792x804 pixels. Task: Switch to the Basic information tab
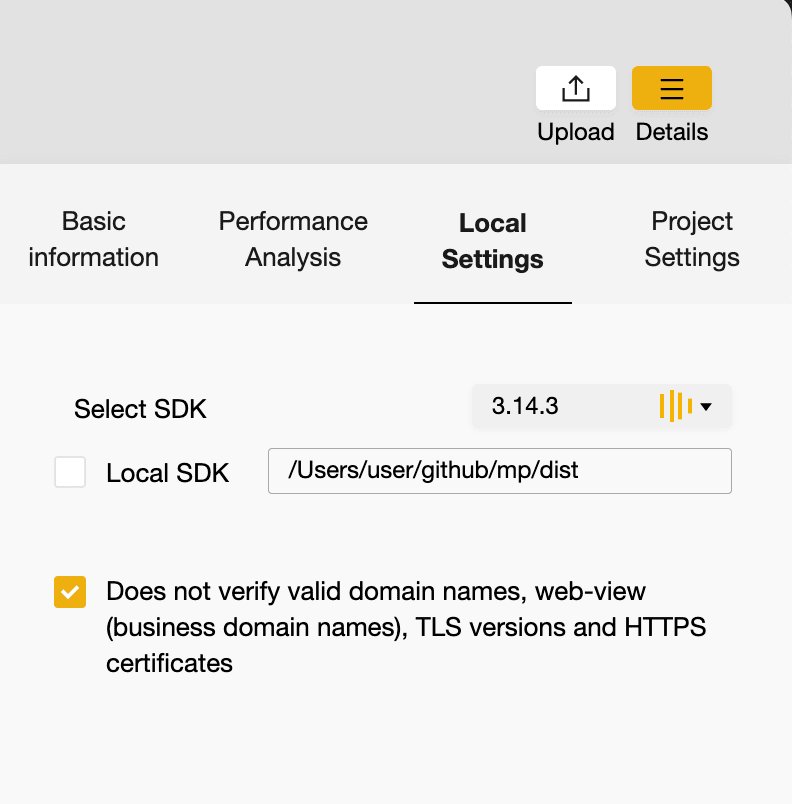point(93,239)
